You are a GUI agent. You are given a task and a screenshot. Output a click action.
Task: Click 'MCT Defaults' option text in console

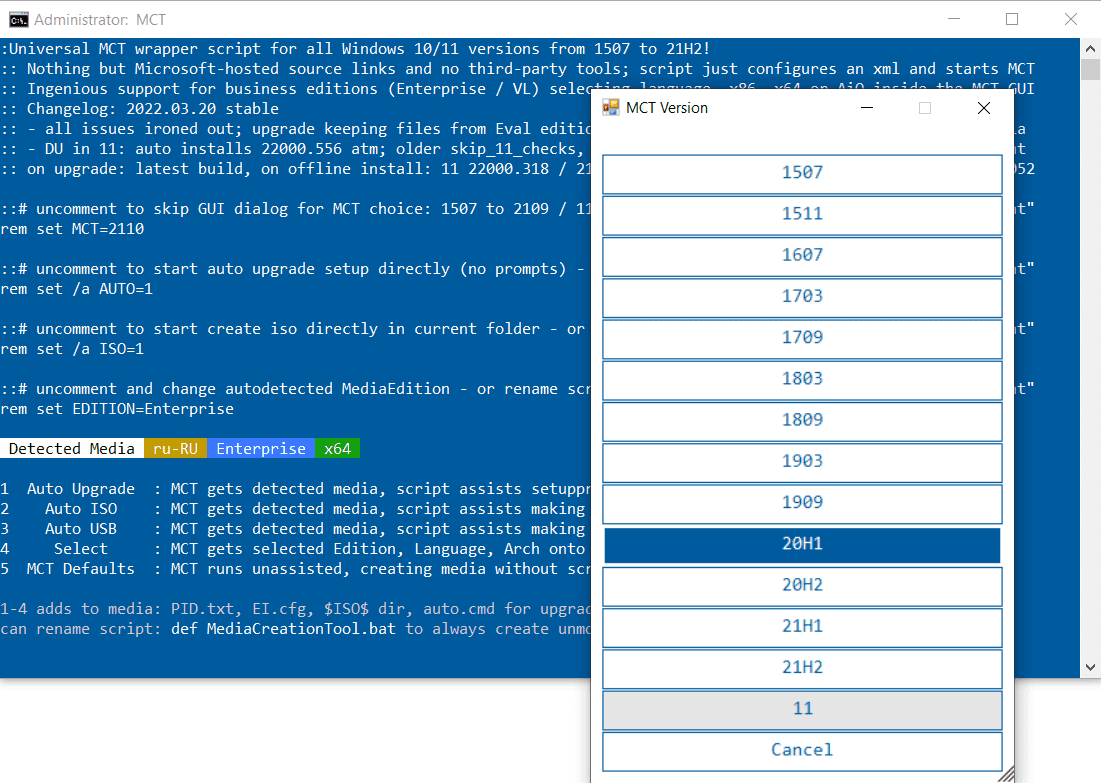point(81,569)
